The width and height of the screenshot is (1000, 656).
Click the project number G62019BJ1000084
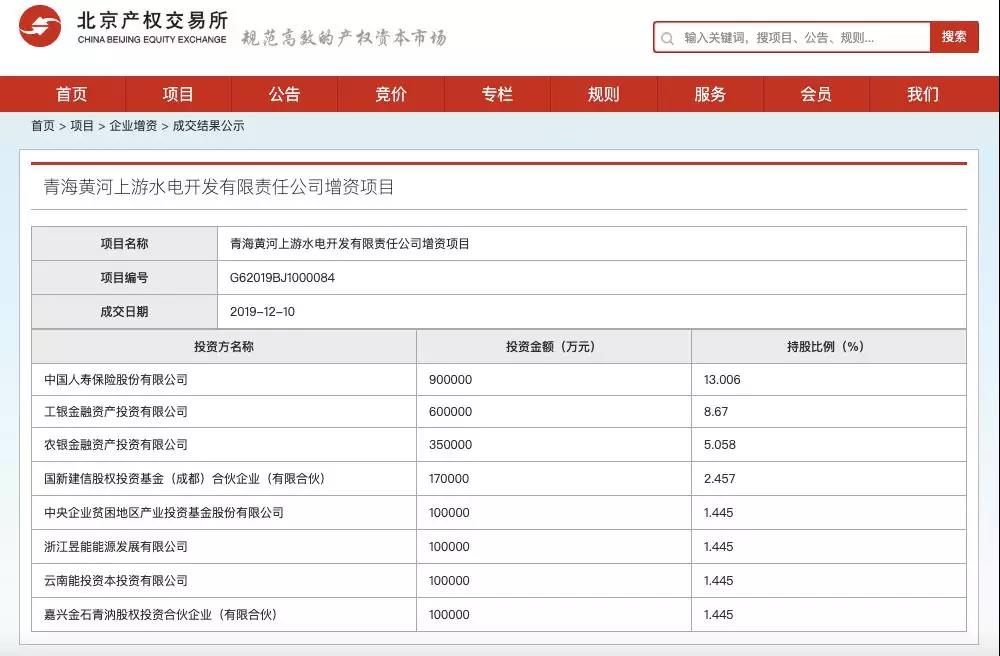tap(283, 278)
